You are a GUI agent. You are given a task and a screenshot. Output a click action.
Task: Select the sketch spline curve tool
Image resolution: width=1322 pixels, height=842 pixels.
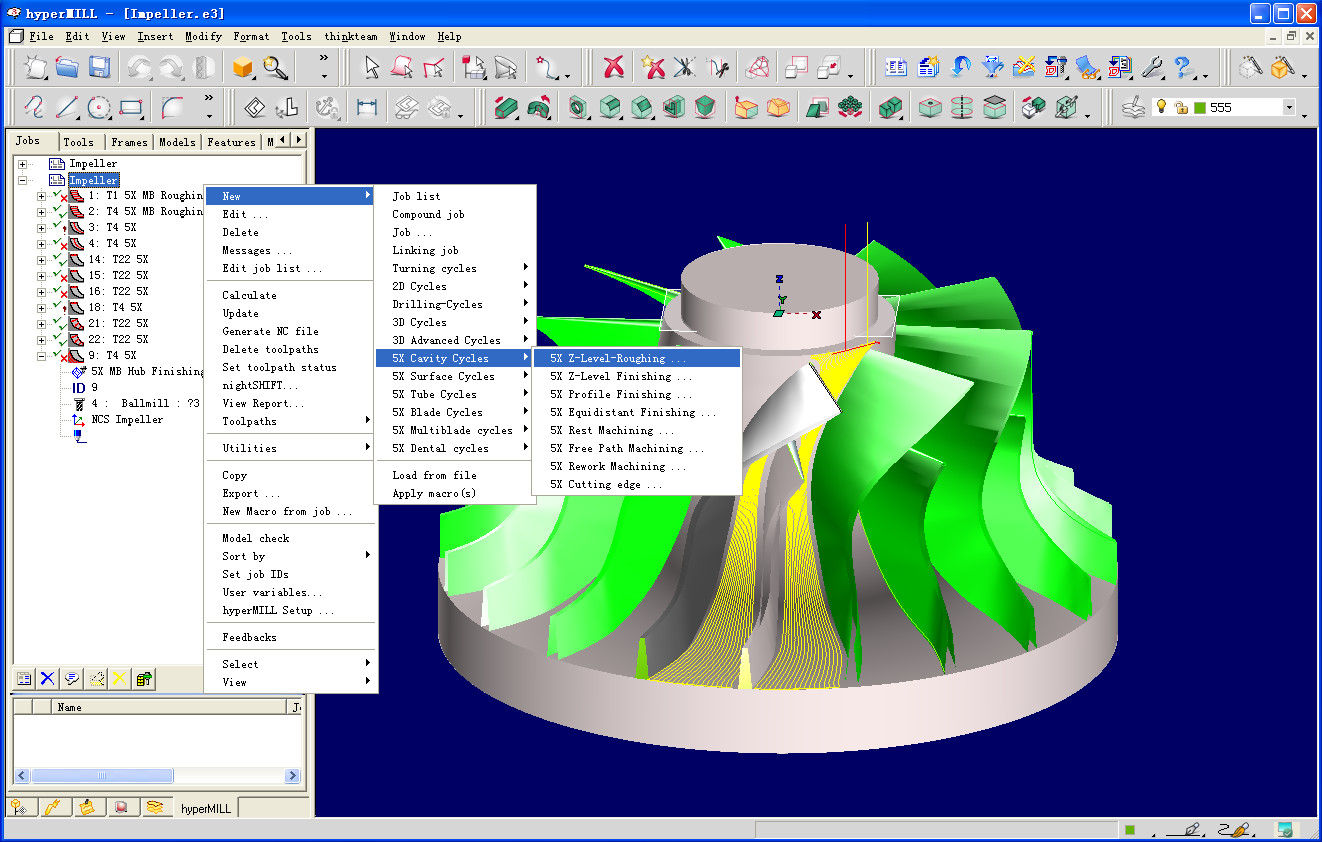35,107
